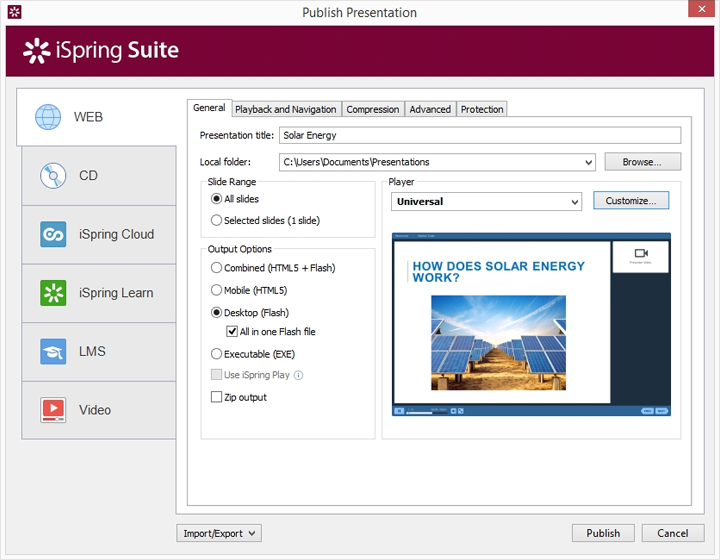Click the iSpring title bar app icon
The width and height of the screenshot is (720, 560).
(x=15, y=12)
